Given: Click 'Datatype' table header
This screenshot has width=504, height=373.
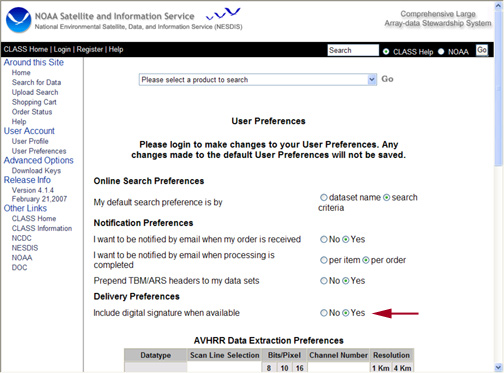Looking at the screenshot, I should 155,355.
